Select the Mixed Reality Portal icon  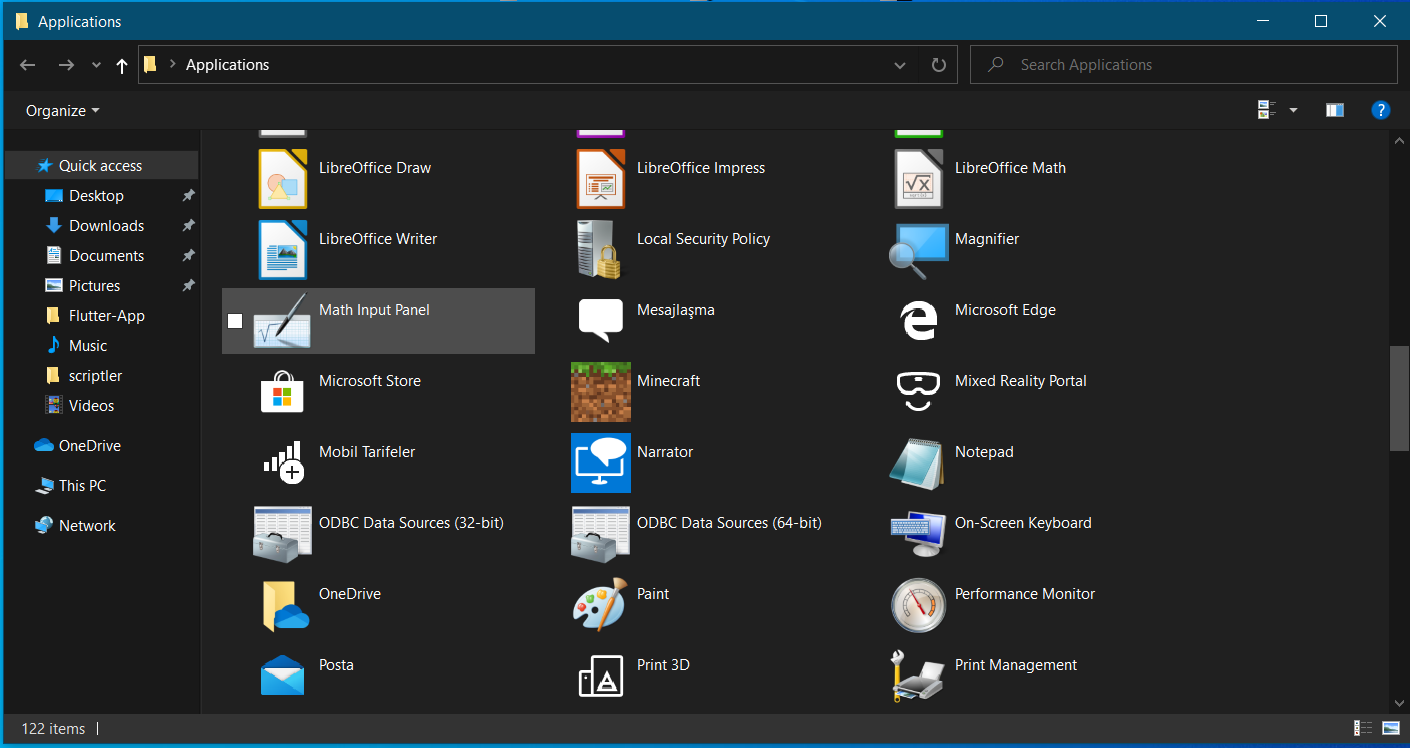point(919,392)
